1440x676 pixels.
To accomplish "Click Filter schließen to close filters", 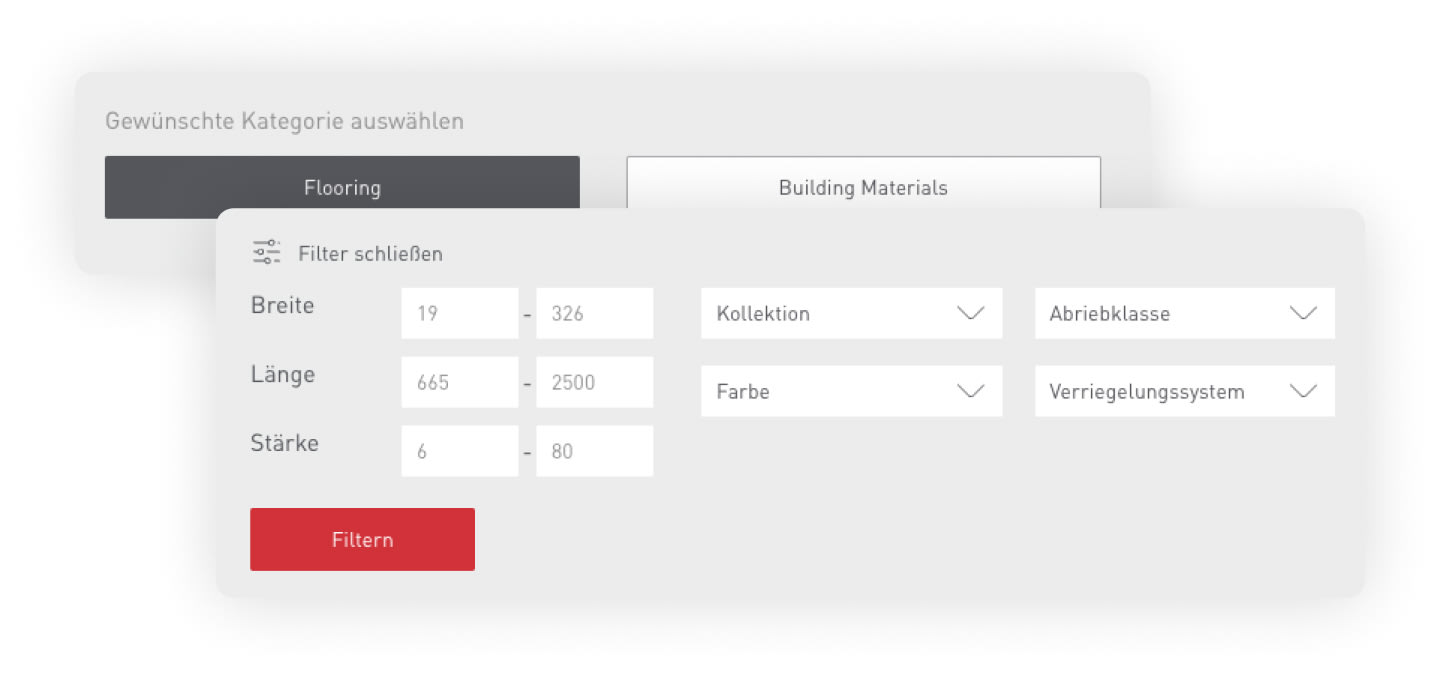I will pos(369,253).
